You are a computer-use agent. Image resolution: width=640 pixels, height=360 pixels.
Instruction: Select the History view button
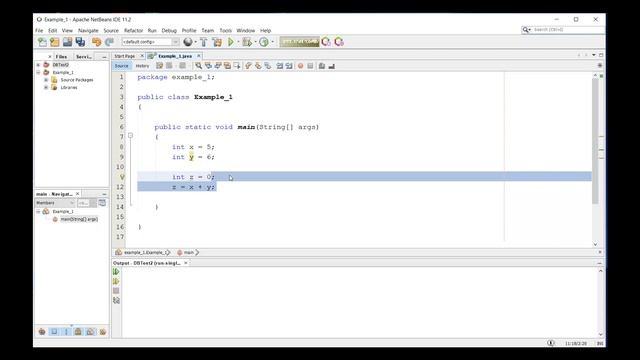[142, 66]
